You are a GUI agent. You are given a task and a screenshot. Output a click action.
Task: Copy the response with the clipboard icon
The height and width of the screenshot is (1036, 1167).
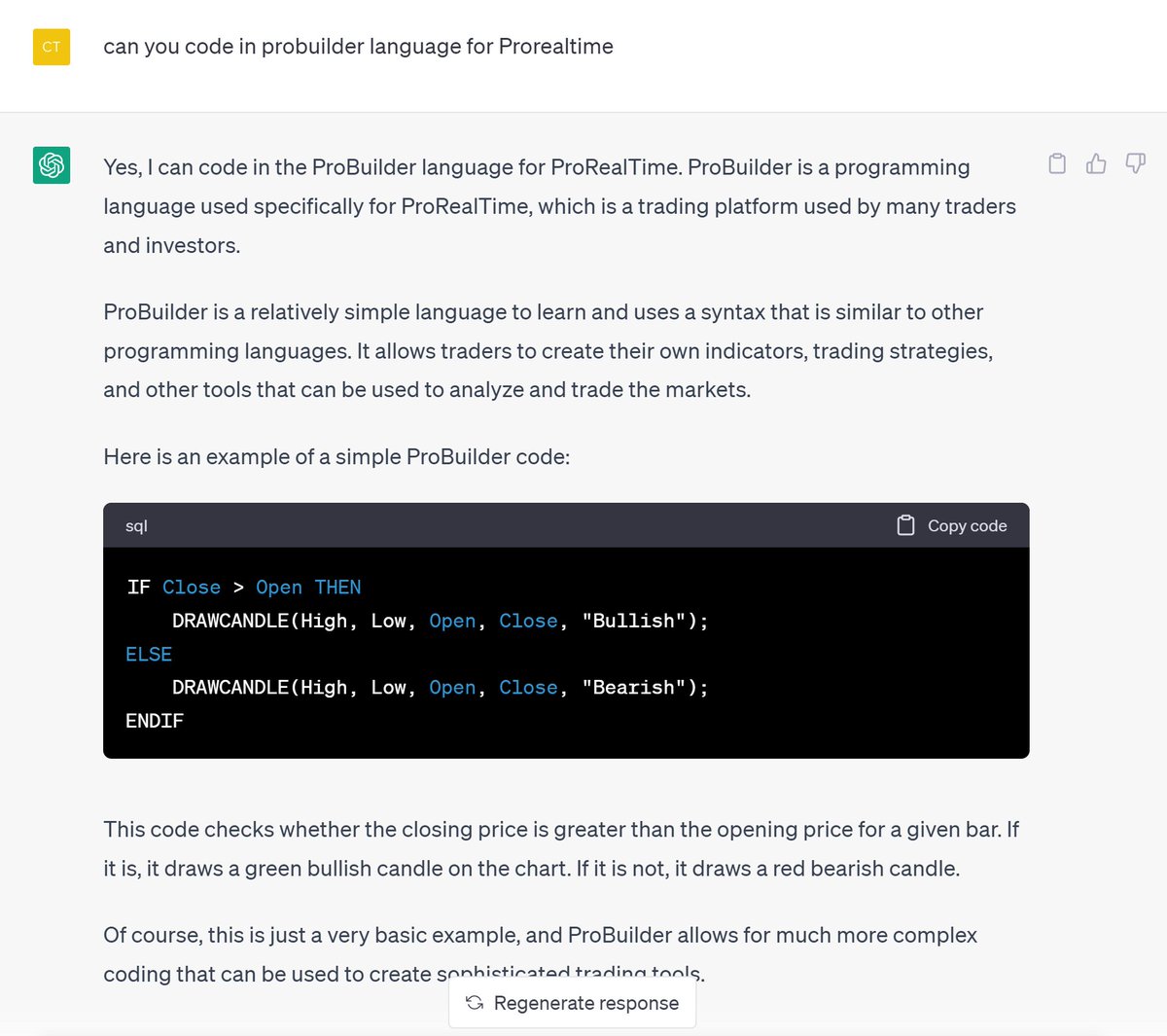pos(1057,163)
